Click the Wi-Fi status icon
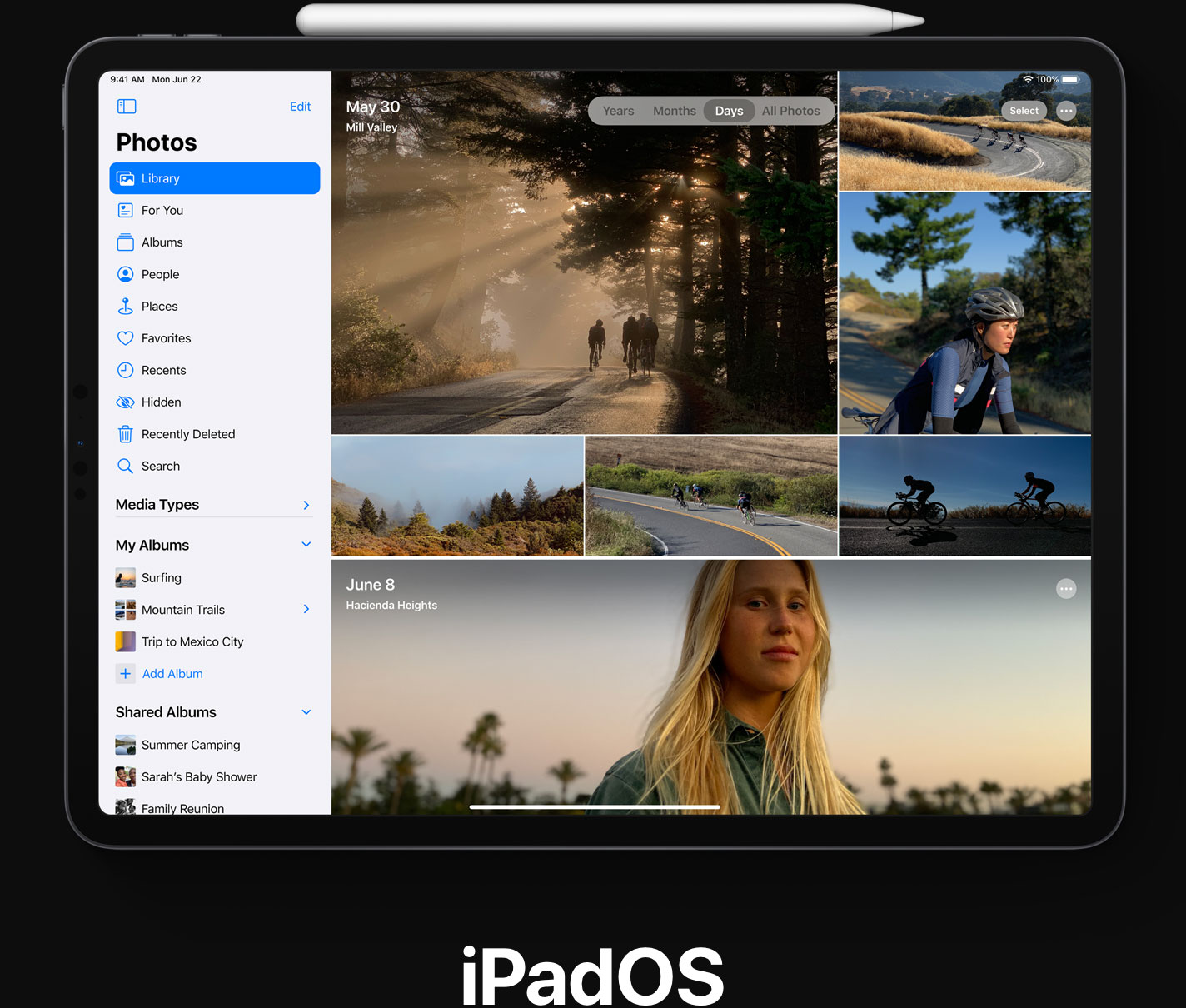1186x1008 pixels. 1029,80
